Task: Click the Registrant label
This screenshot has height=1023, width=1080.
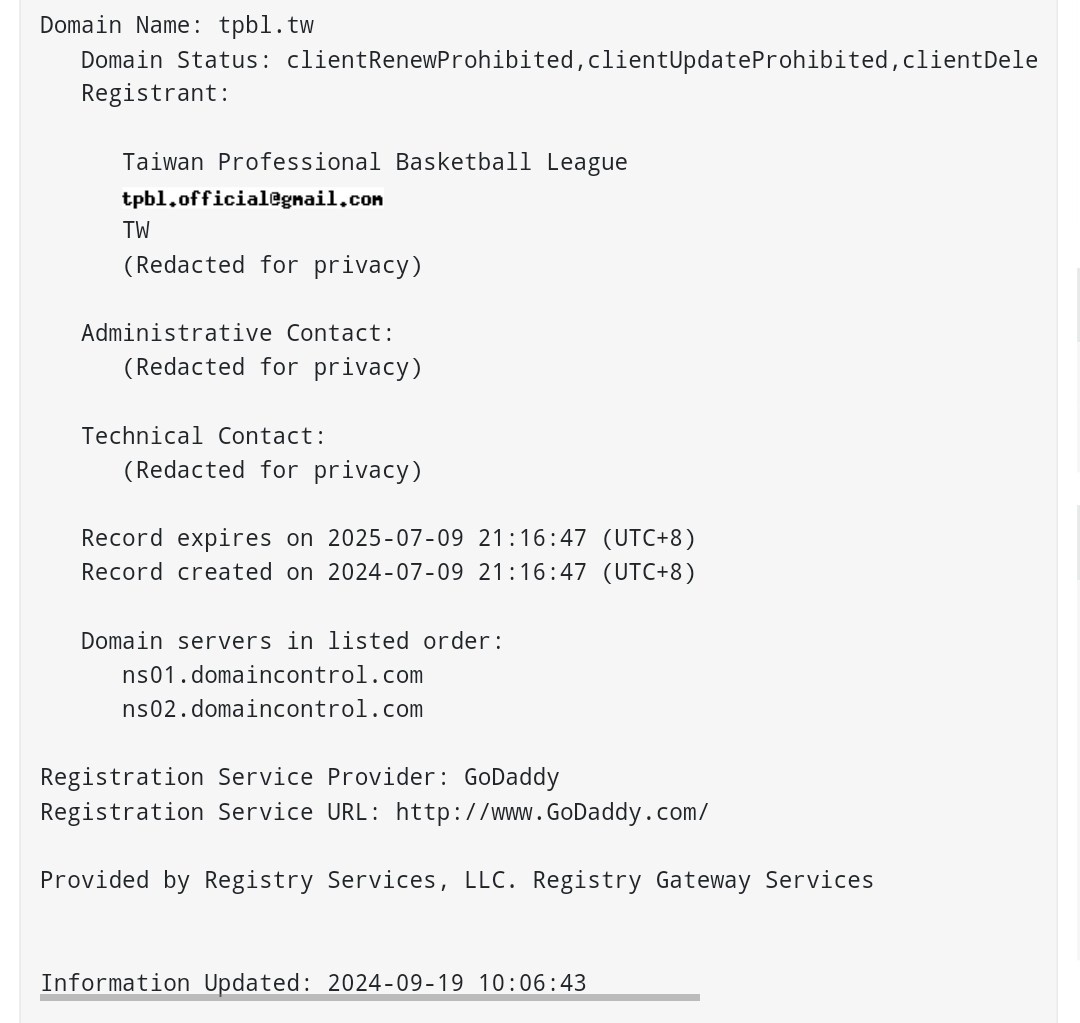Action: (156, 93)
